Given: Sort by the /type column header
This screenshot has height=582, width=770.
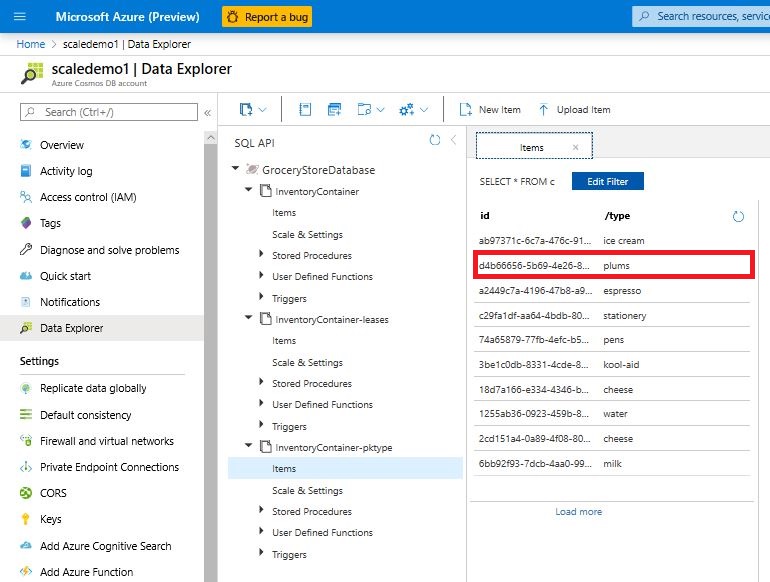Looking at the screenshot, I should pos(618,216).
